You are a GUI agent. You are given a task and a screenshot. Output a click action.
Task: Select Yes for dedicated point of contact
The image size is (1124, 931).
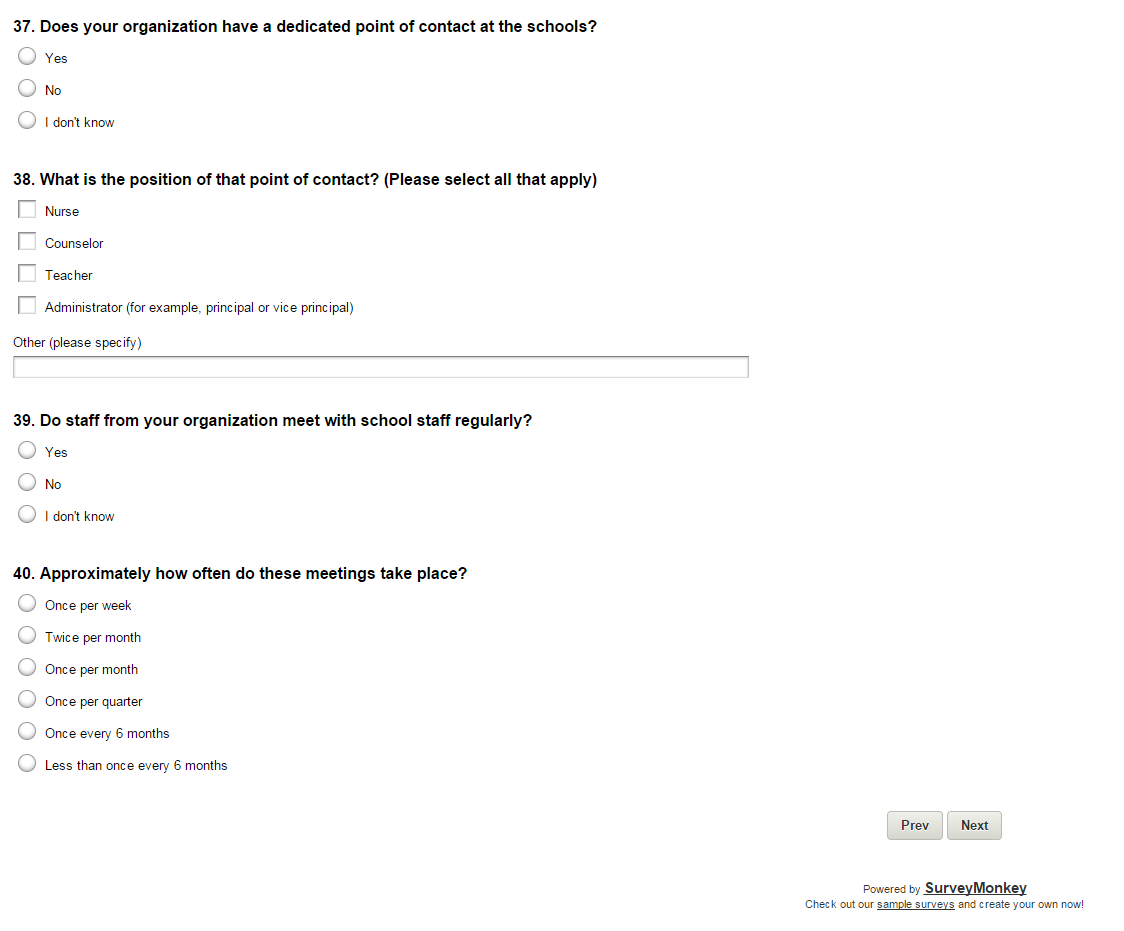pyautogui.click(x=27, y=57)
